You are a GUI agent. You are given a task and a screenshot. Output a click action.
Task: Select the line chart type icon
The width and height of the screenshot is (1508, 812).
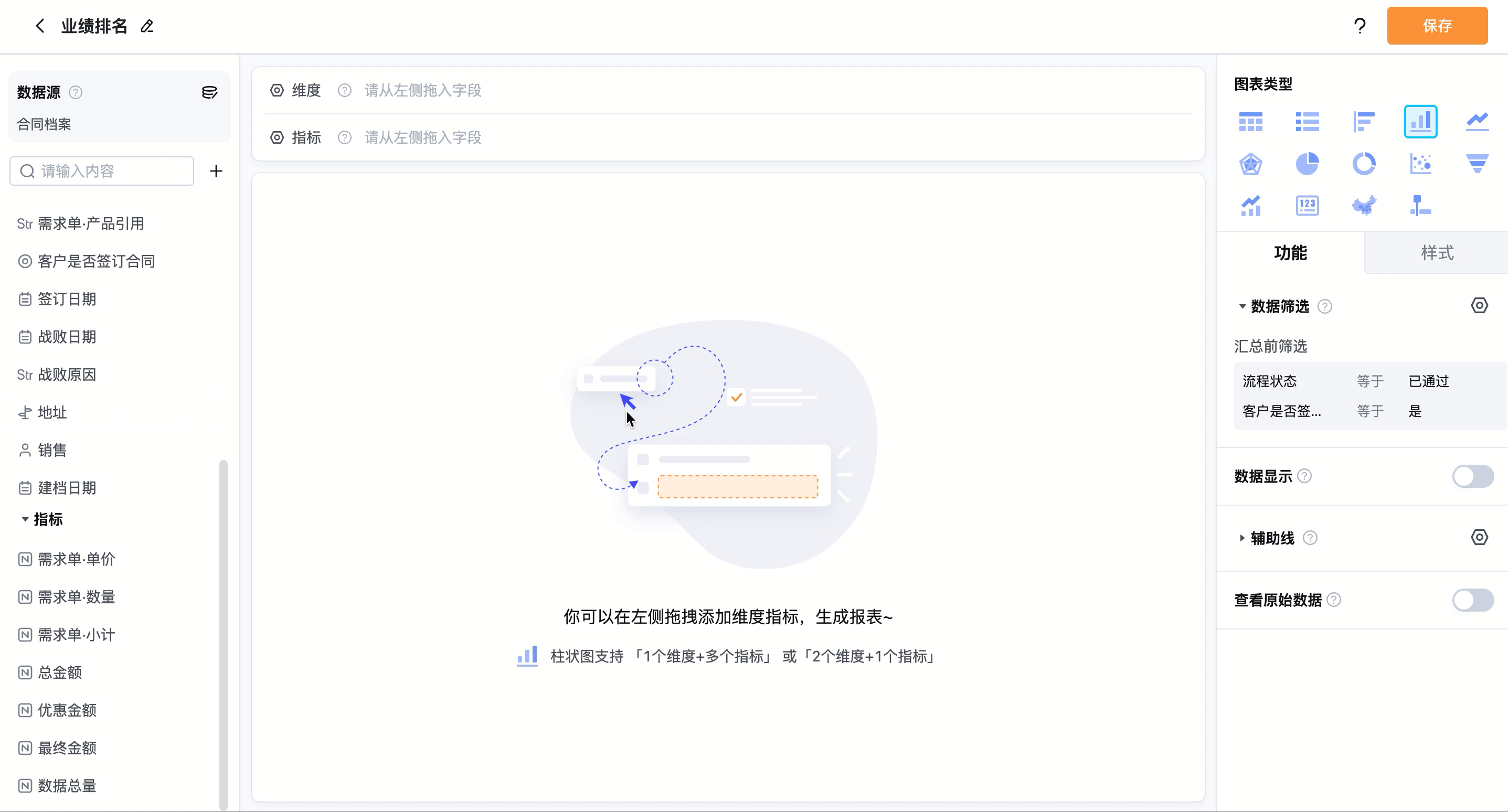coord(1478,122)
